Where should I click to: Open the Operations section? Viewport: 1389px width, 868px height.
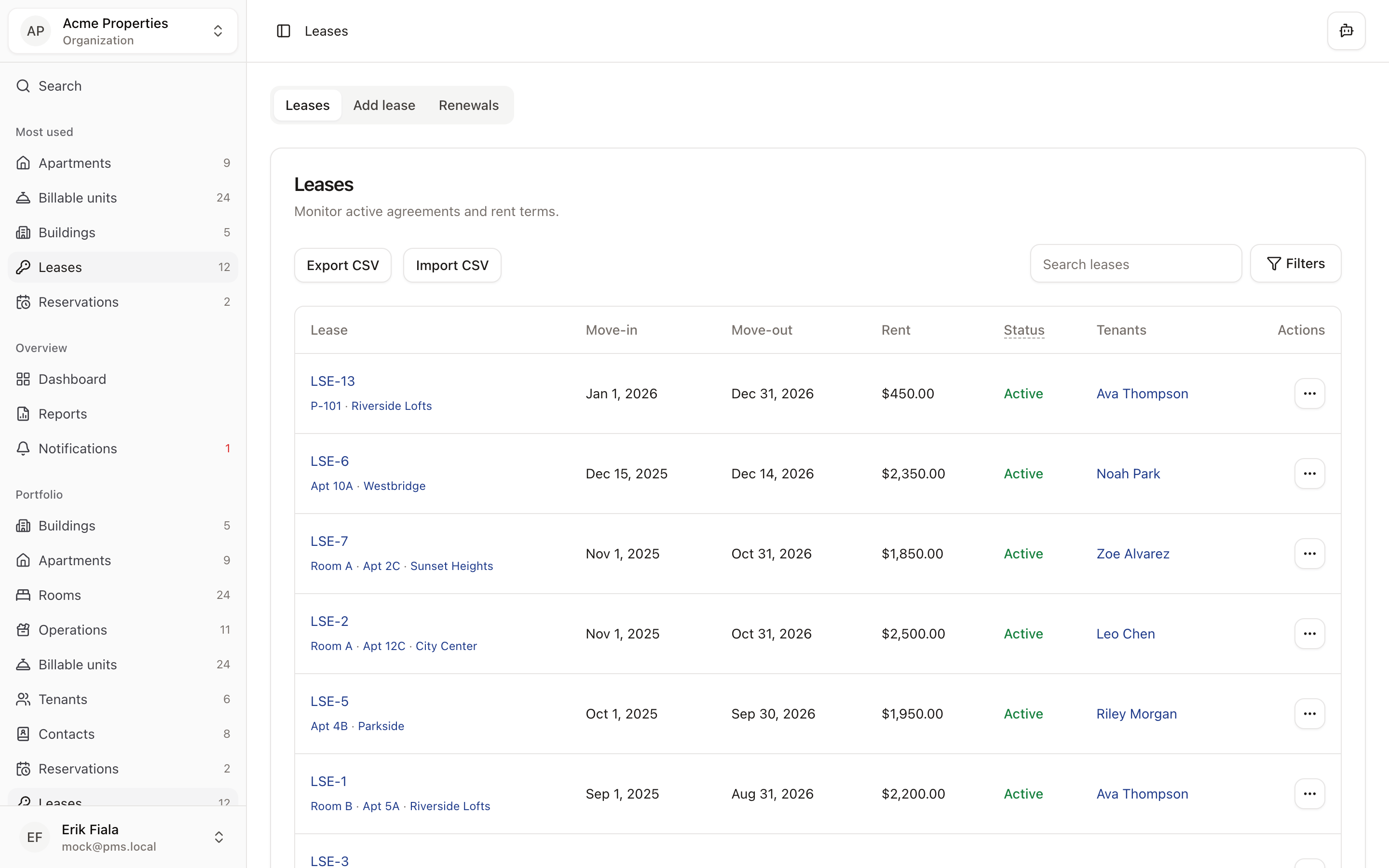point(72,630)
